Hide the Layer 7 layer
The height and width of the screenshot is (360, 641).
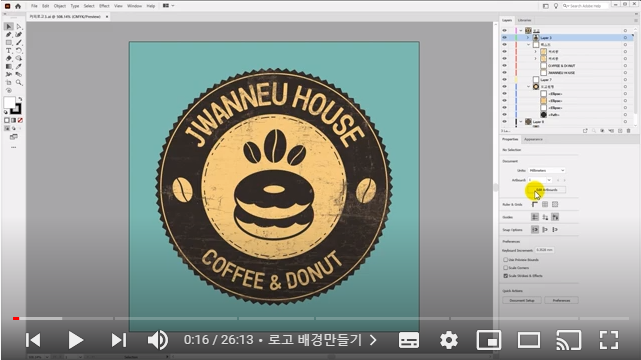(504, 80)
